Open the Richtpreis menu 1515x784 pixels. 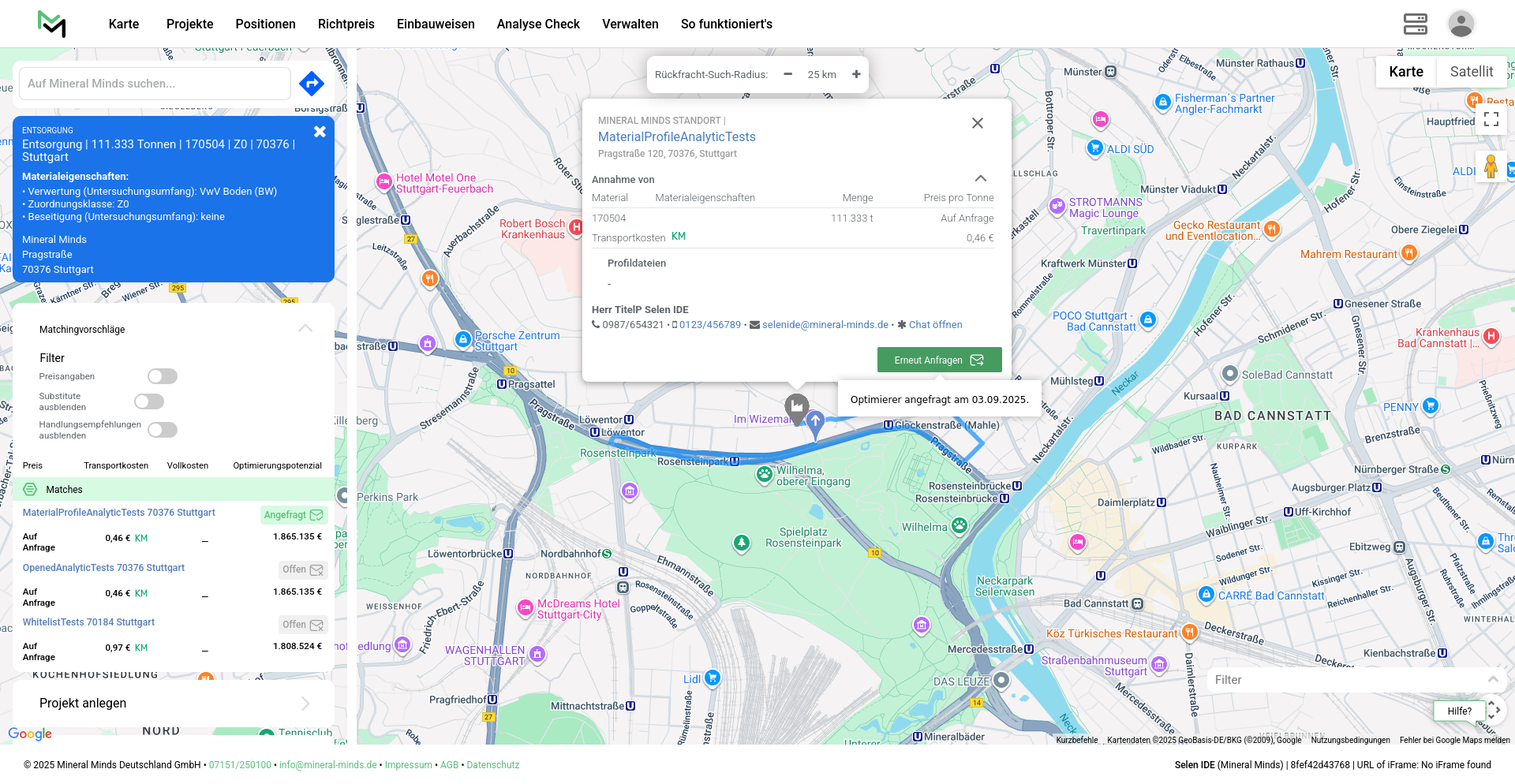346,24
